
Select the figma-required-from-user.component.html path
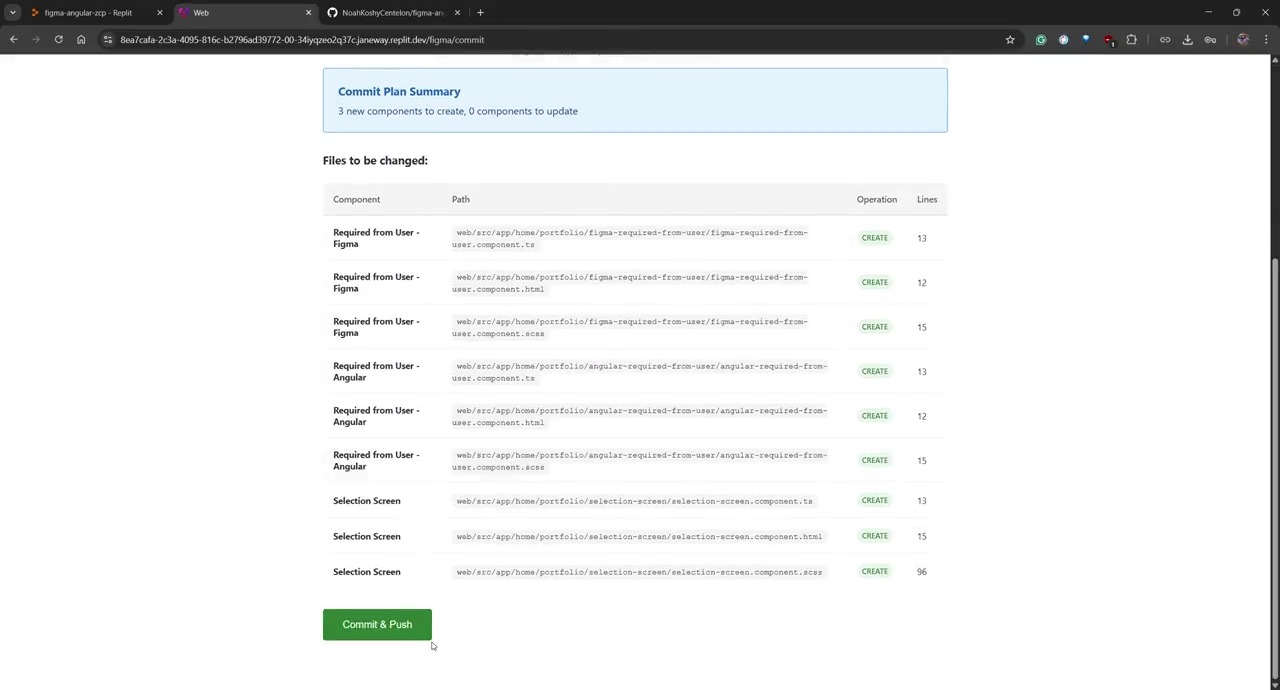click(x=630, y=283)
